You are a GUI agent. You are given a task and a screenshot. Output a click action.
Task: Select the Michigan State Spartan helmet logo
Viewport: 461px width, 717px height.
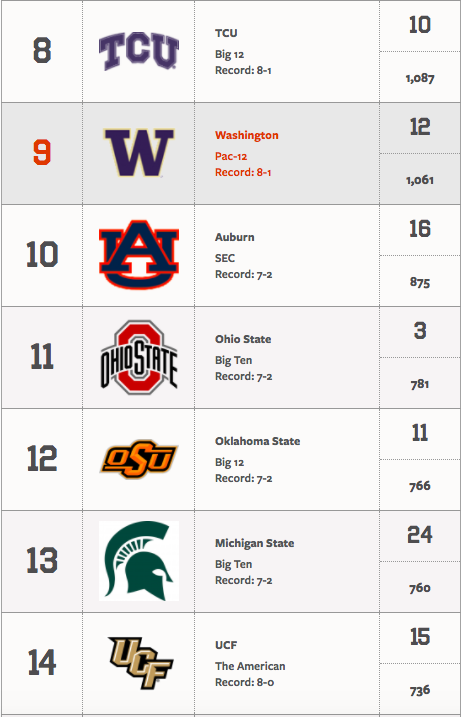pos(139,561)
